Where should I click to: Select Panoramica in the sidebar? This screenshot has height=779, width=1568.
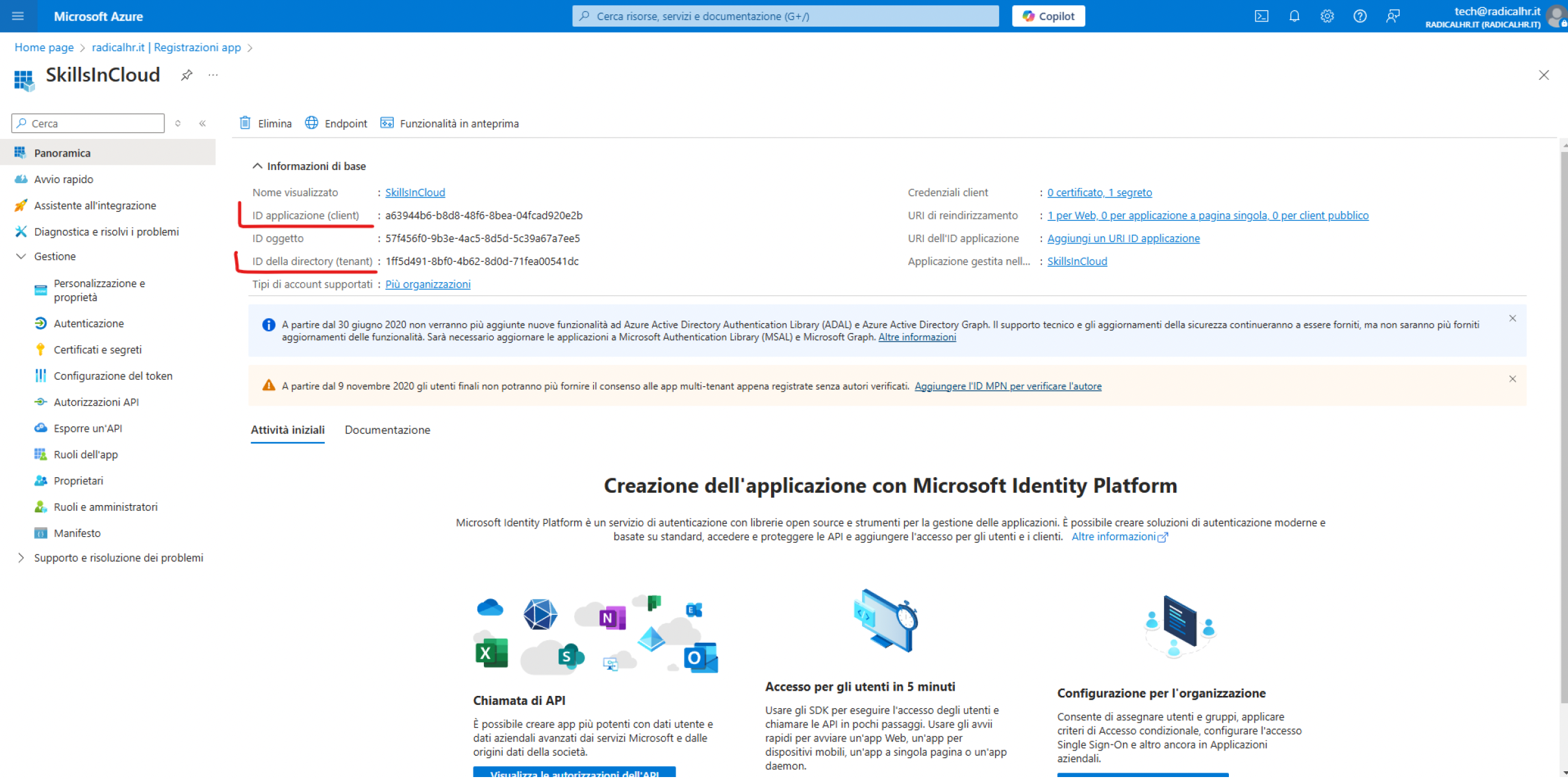coord(108,153)
